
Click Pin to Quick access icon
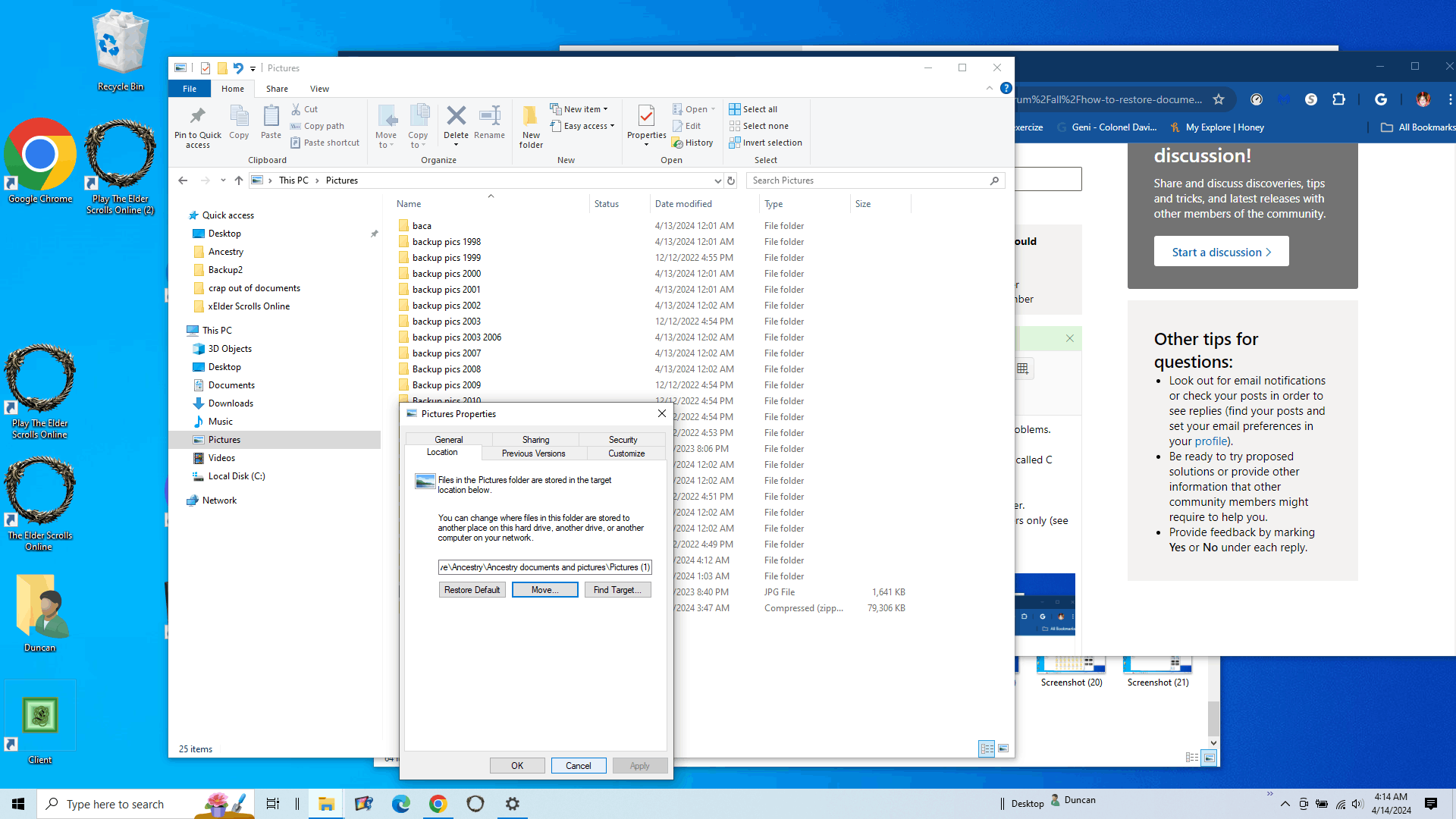click(x=197, y=127)
